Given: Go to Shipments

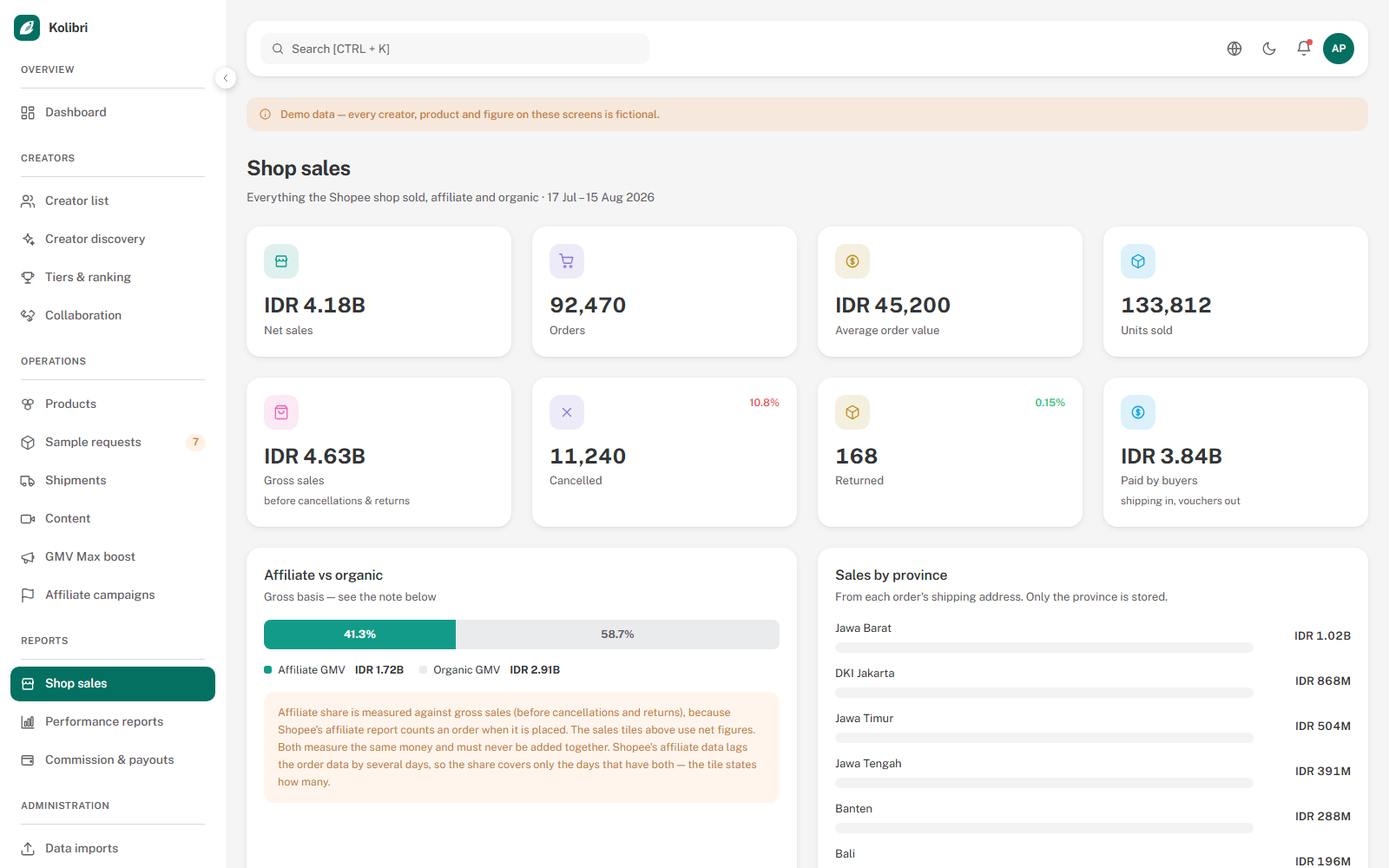Looking at the screenshot, I should pos(113,480).
